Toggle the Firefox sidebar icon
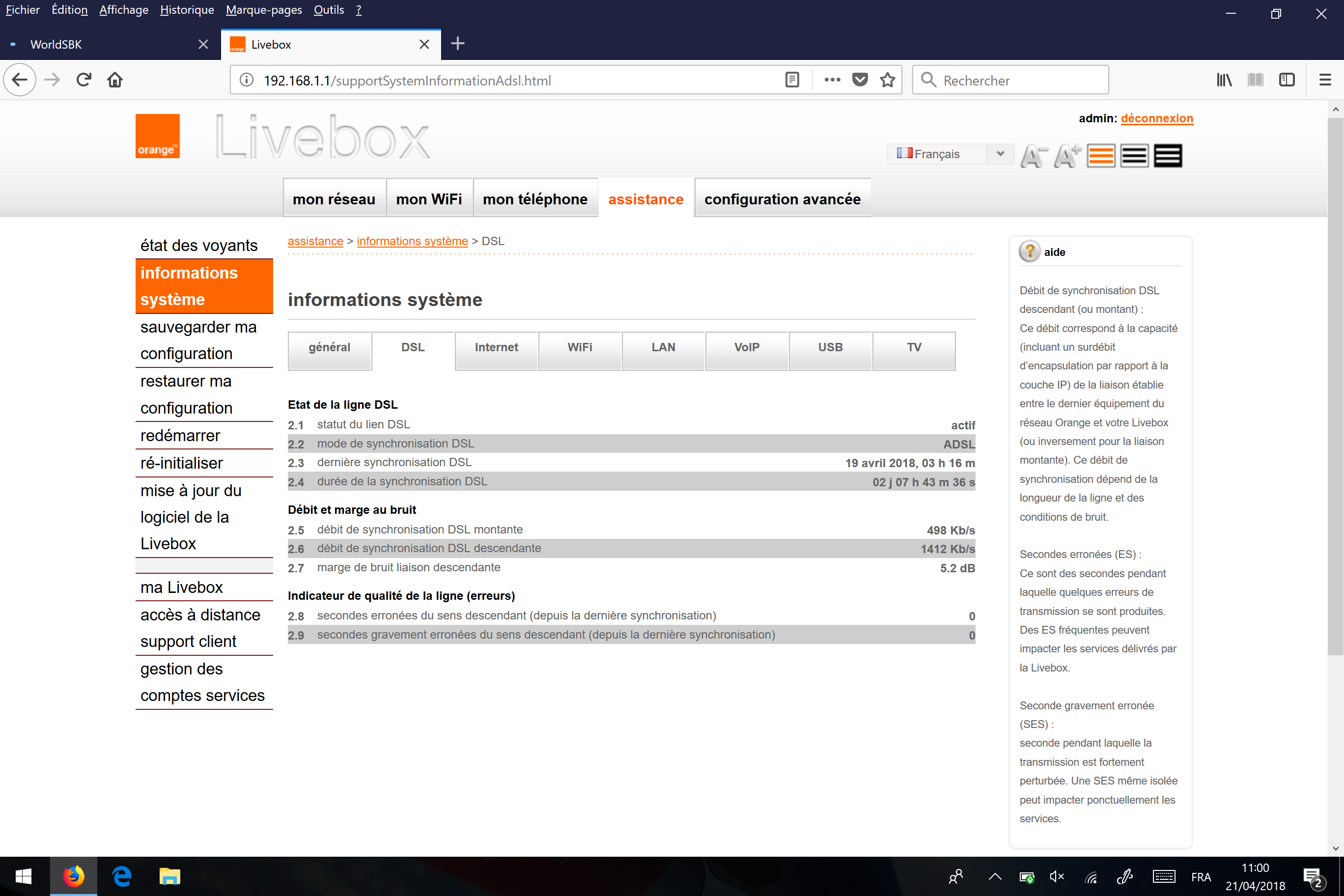Viewport: 1344px width, 896px height. click(x=1287, y=80)
